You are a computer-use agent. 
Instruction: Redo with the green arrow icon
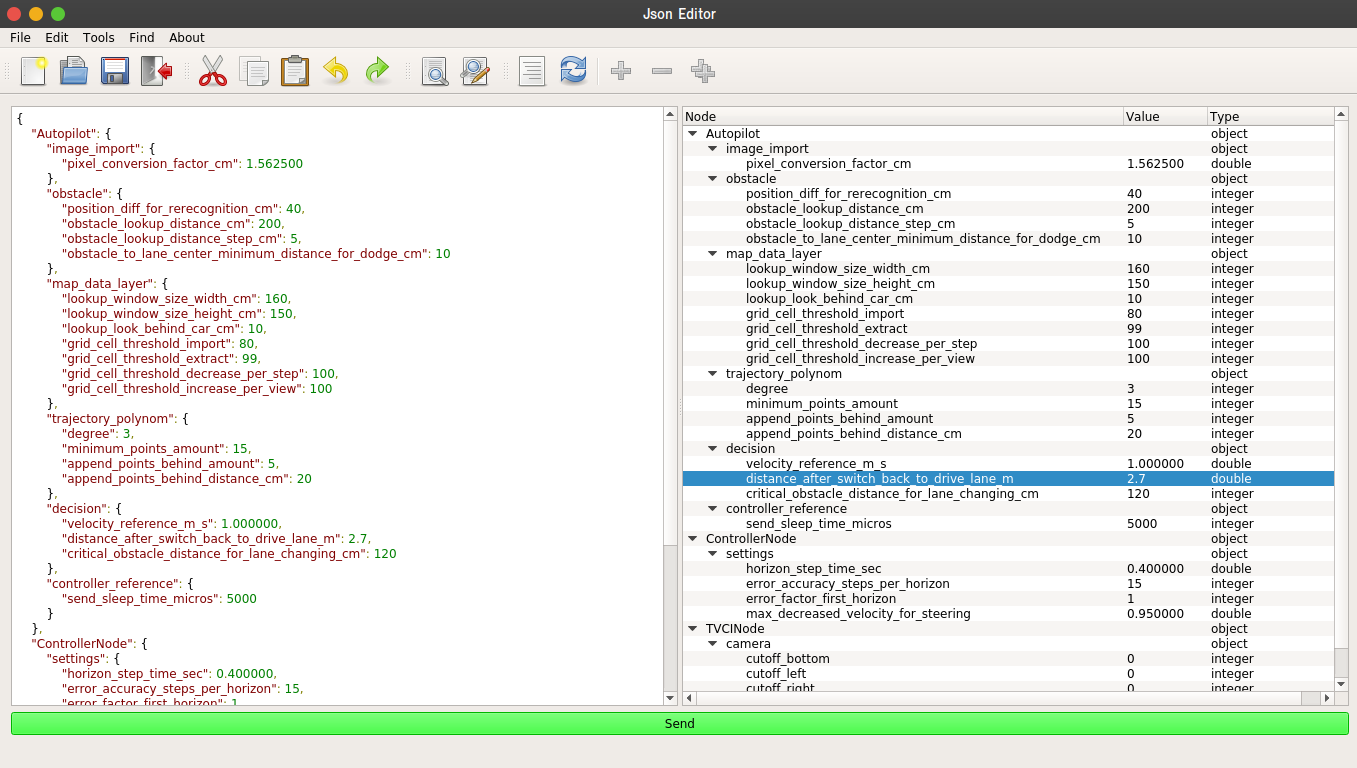pyautogui.click(x=377, y=71)
